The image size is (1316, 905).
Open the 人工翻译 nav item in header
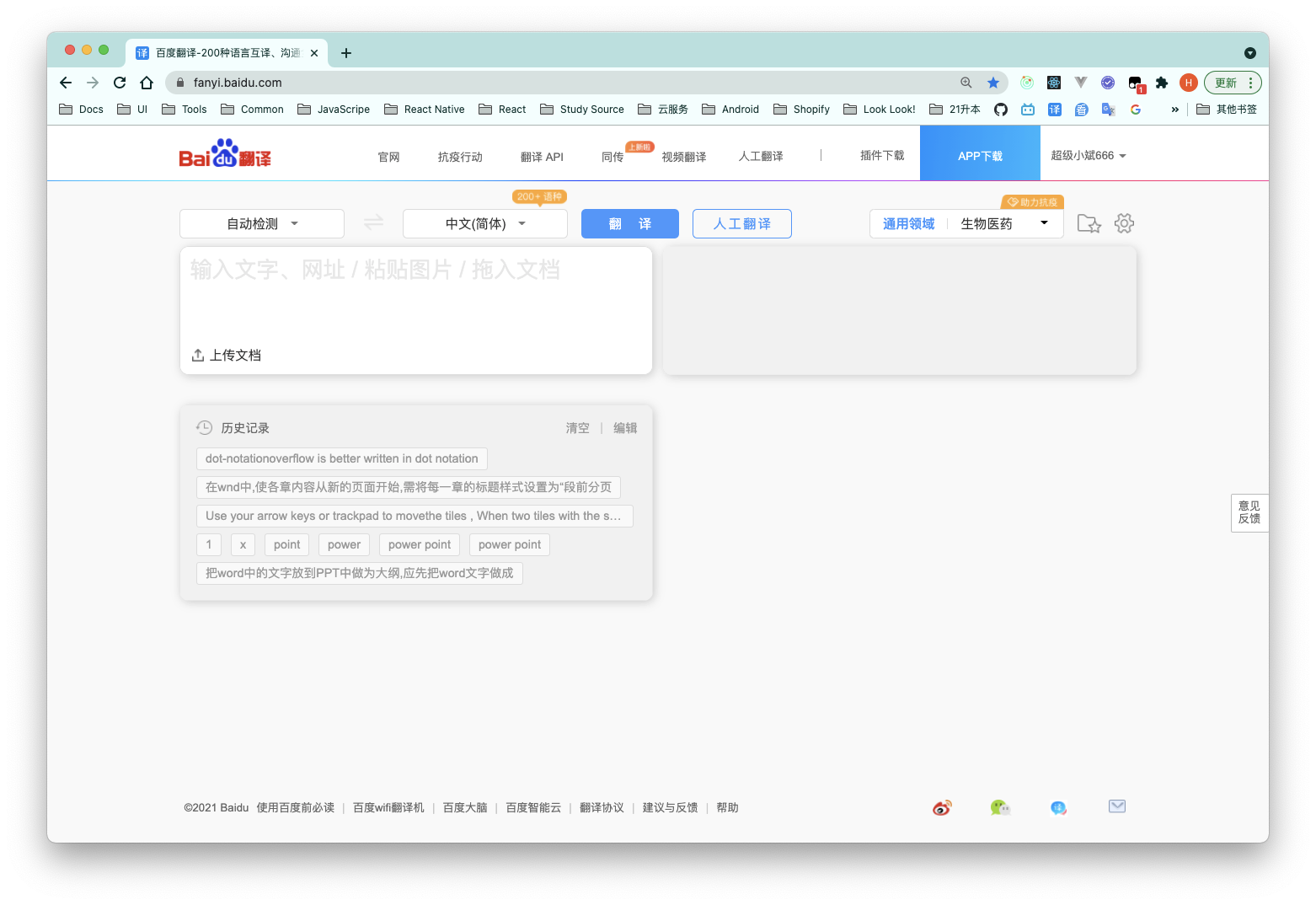tap(761, 156)
